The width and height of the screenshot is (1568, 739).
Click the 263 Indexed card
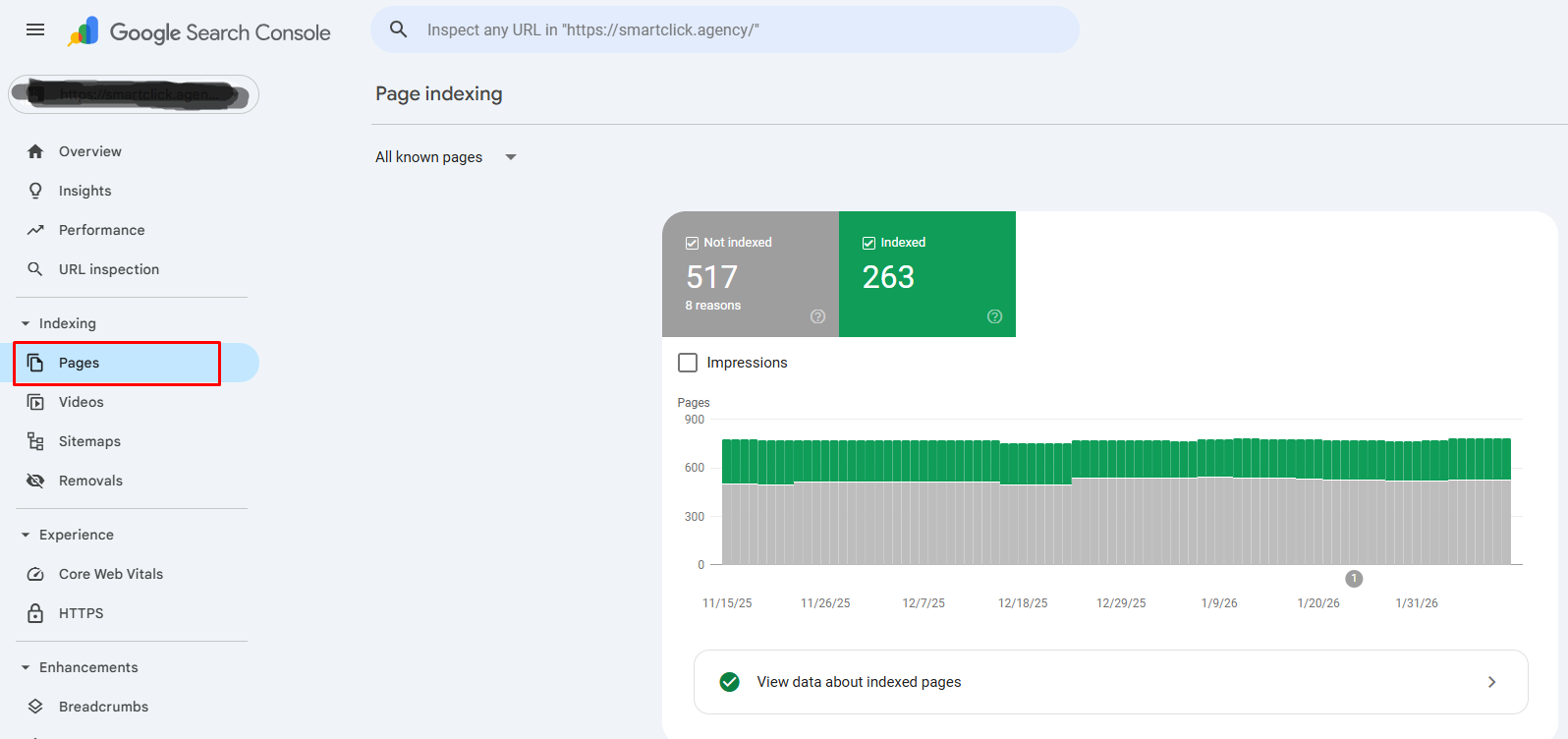tap(927, 274)
